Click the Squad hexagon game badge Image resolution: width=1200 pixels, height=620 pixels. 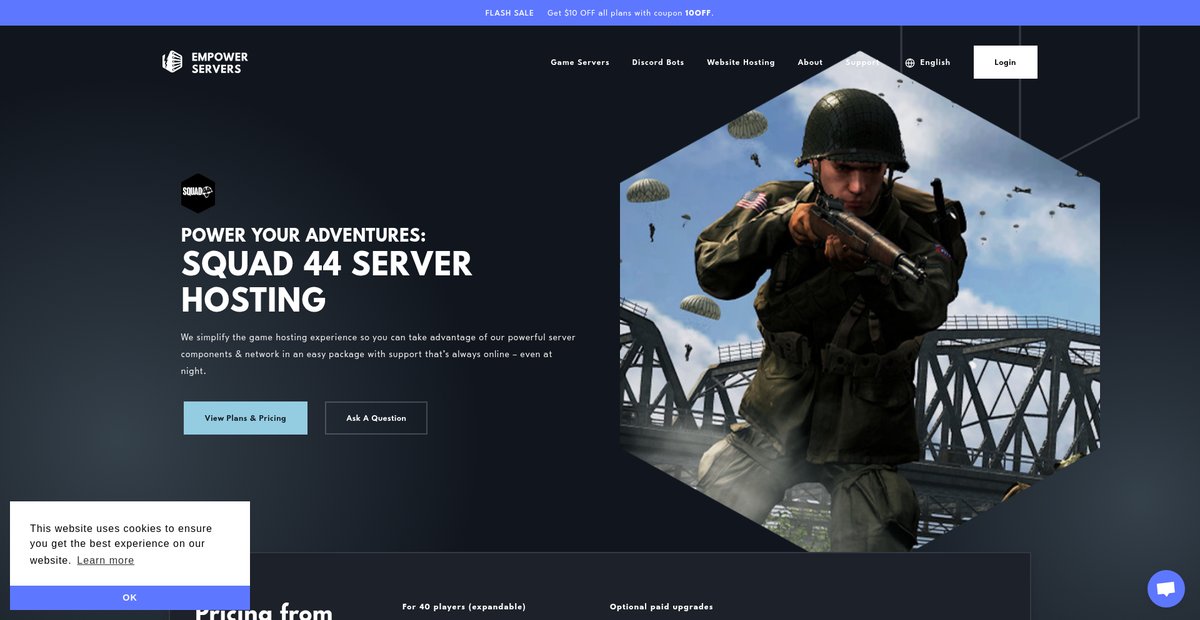point(198,193)
